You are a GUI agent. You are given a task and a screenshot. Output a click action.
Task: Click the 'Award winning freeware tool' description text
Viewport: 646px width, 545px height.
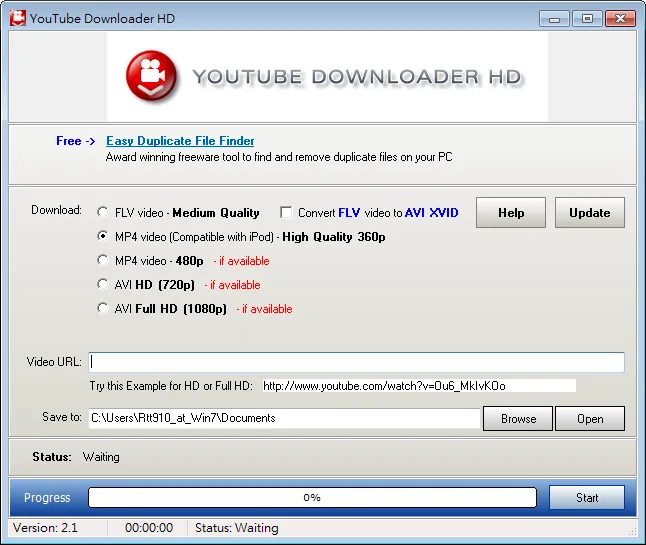pyautogui.click(x=279, y=157)
